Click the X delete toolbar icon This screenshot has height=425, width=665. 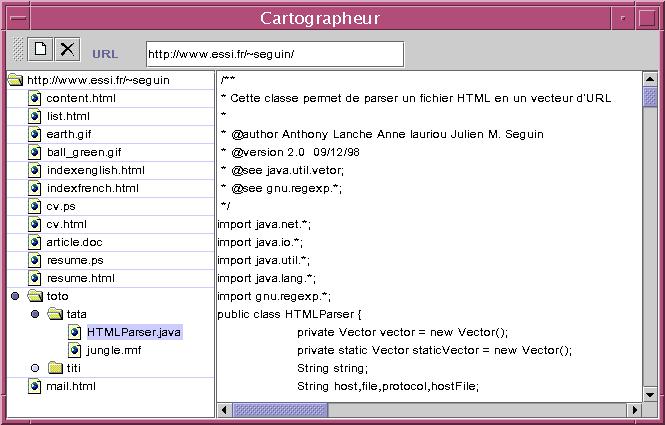67,49
